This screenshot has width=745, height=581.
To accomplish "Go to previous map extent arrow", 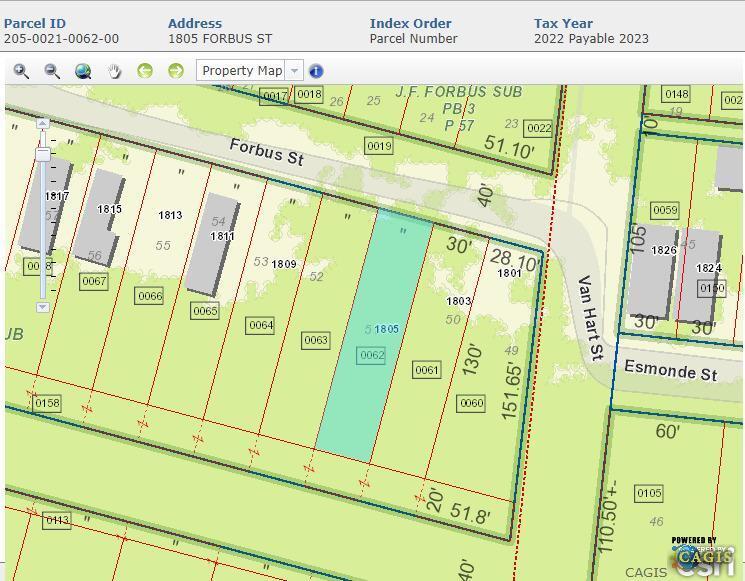I will coord(145,71).
